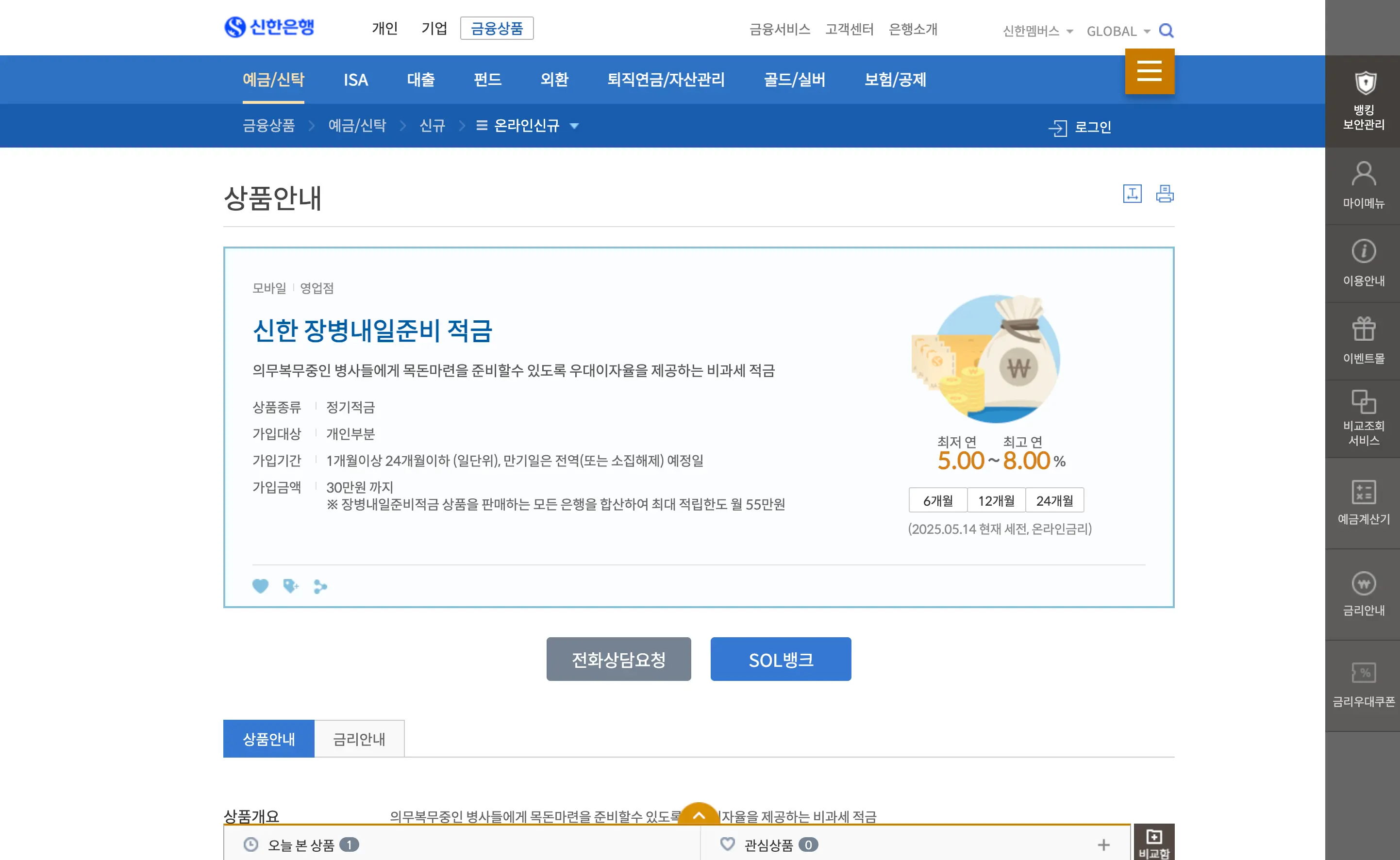Click the heart favorite icon on product card
This screenshot has width=1400, height=860.
(x=260, y=586)
